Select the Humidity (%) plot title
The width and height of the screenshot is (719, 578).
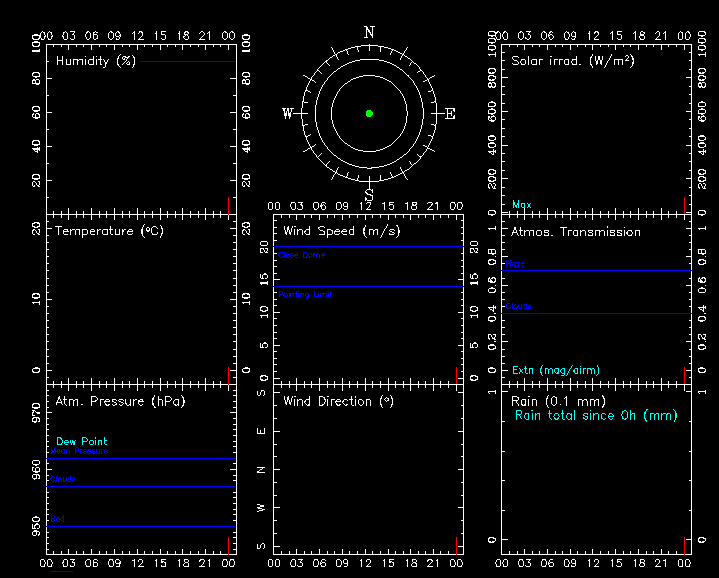(96, 61)
